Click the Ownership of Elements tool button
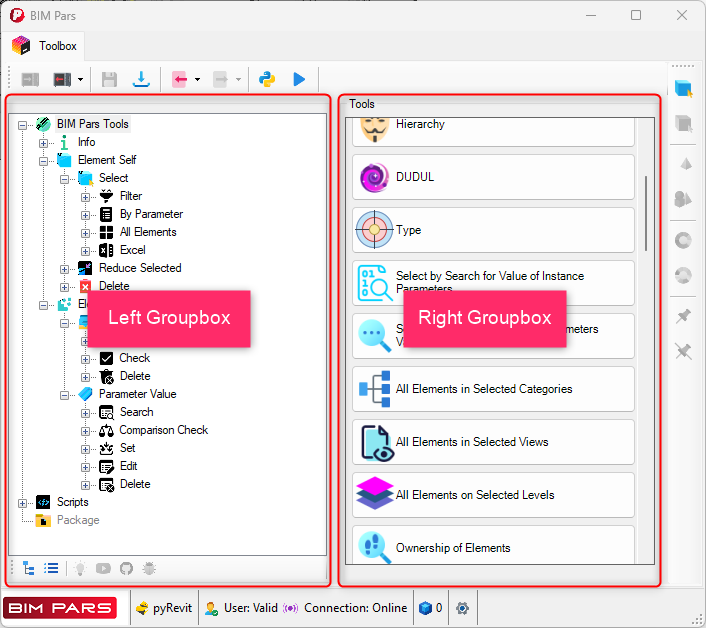 493,548
